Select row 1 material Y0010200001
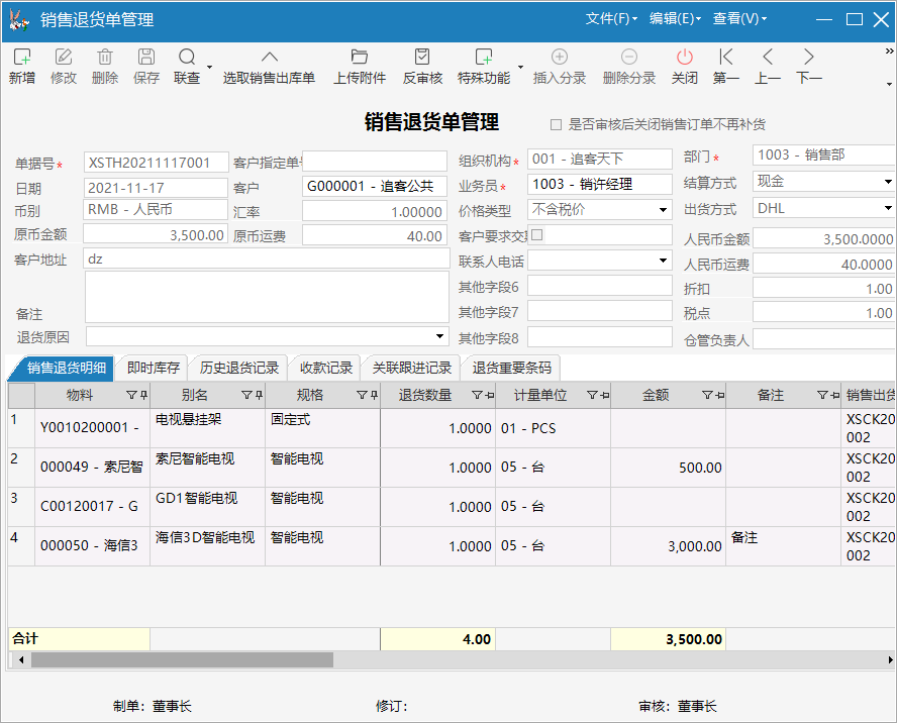The height and width of the screenshot is (724, 897). 93,428
